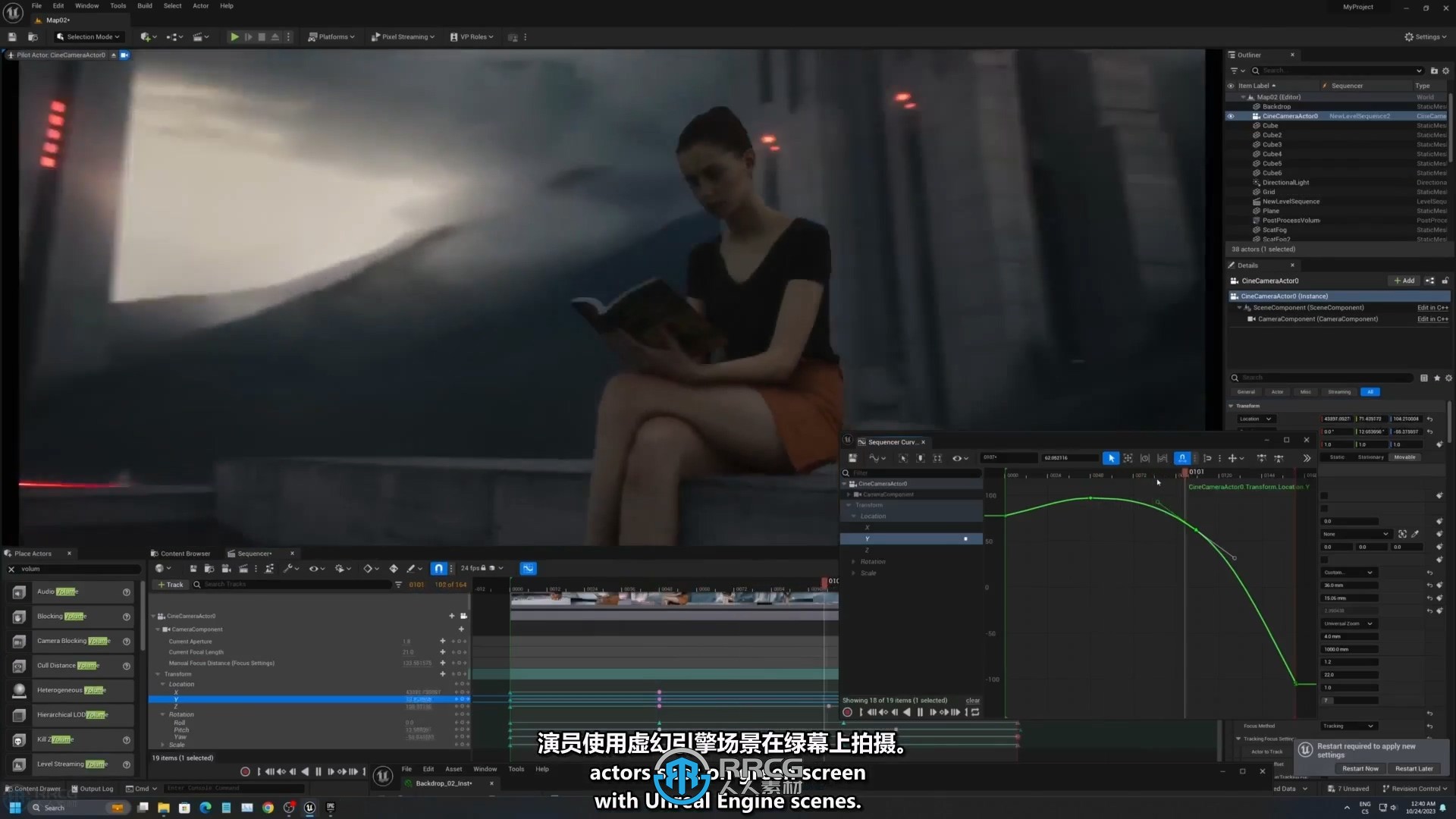The width and height of the screenshot is (1456, 819).
Task: Set mobility to Static in Details
Action: [x=1337, y=457]
